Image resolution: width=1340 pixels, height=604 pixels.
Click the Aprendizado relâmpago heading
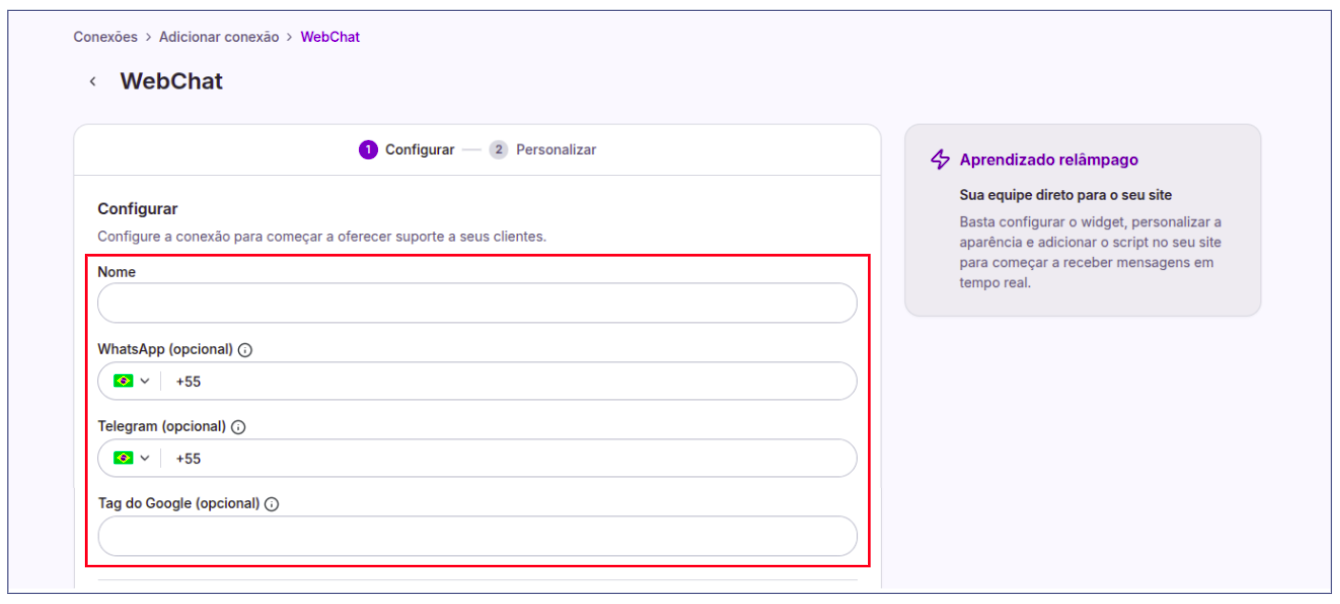click(1048, 160)
